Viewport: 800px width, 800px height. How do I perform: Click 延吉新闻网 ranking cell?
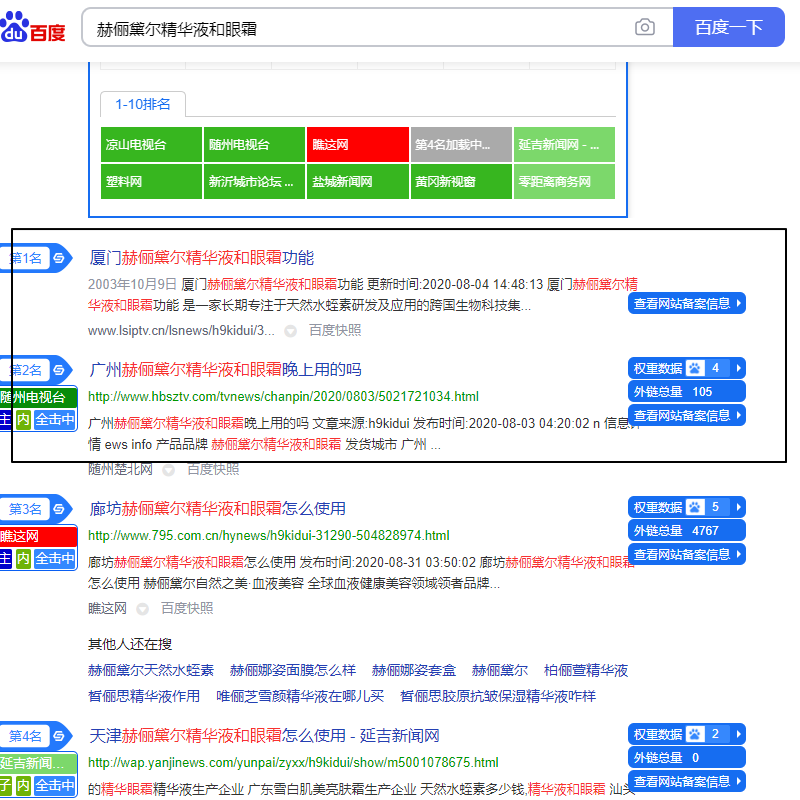coord(564,144)
